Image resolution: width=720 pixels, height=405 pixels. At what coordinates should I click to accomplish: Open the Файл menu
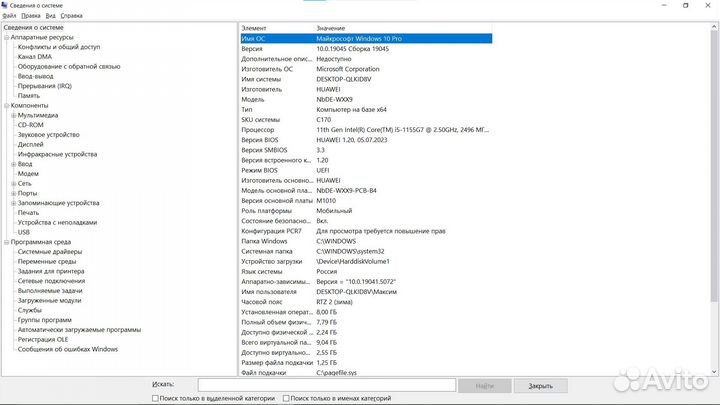pos(9,16)
